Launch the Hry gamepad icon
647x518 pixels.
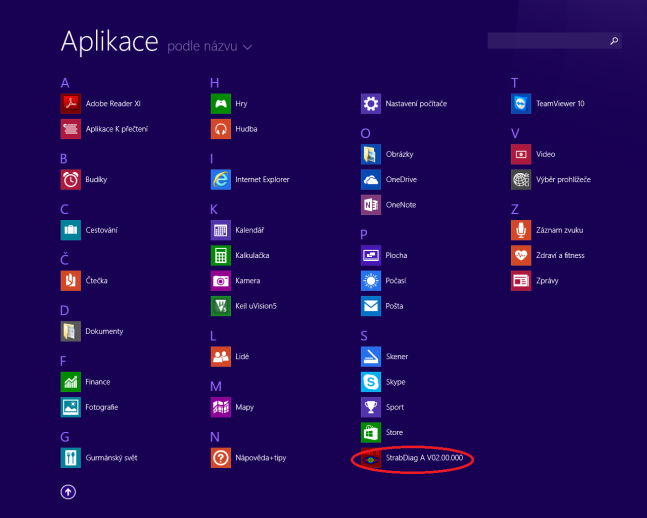221,104
